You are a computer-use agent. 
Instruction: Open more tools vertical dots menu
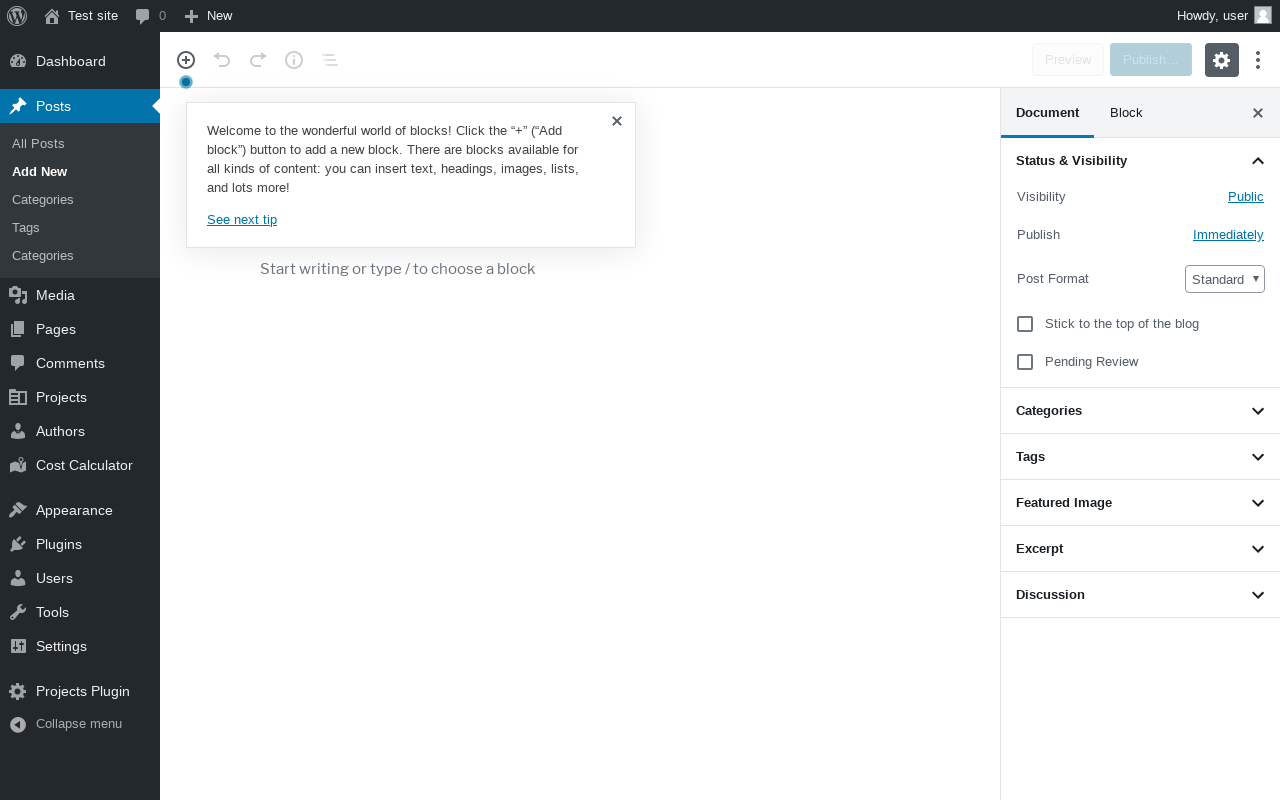point(1258,60)
